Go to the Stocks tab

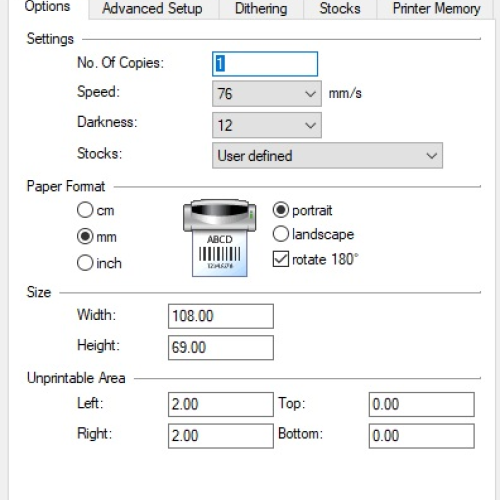click(340, 9)
